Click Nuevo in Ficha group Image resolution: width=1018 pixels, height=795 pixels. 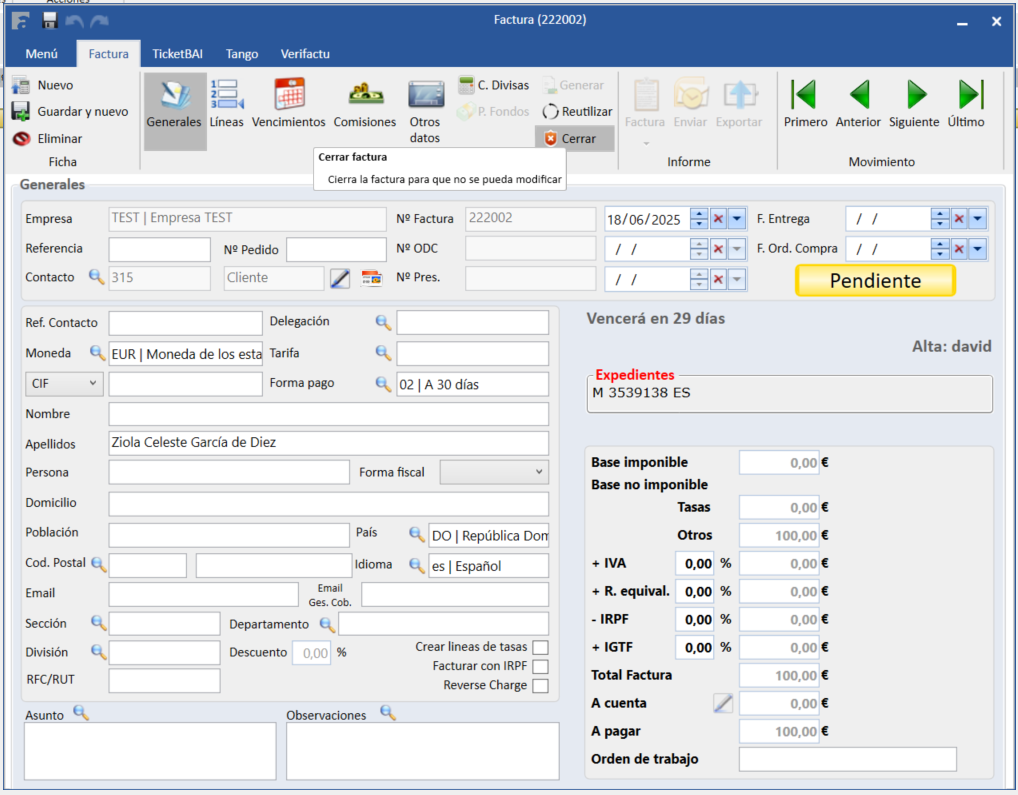point(43,85)
